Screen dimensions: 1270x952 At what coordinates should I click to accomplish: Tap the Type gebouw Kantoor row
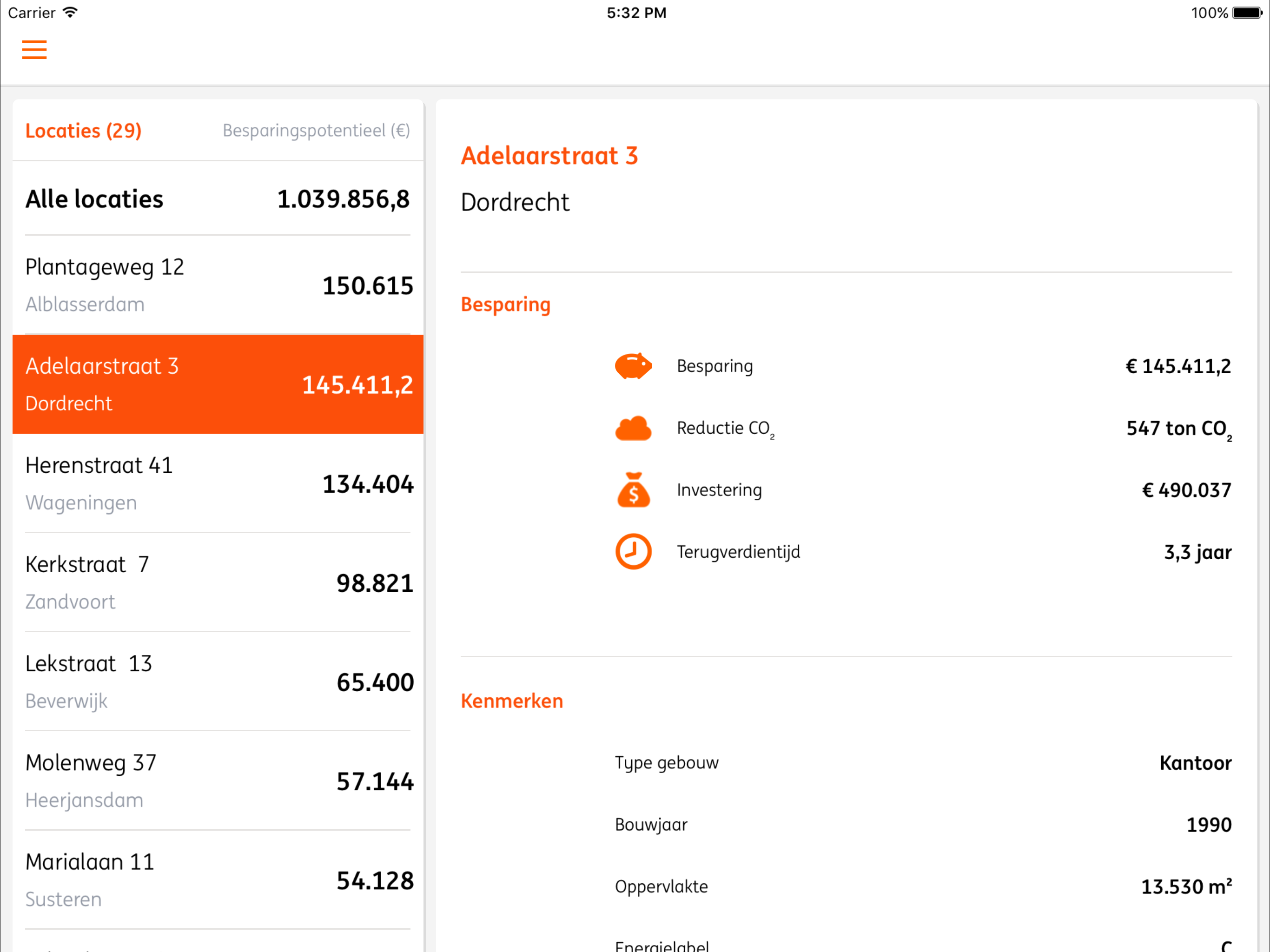[x=923, y=763]
